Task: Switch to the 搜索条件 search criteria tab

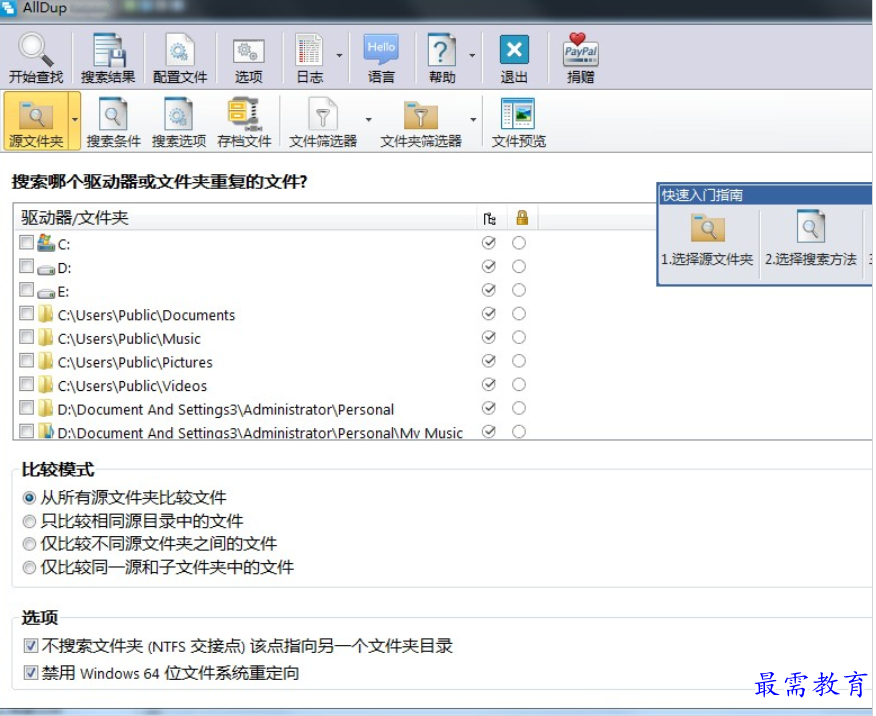Action: point(113,121)
